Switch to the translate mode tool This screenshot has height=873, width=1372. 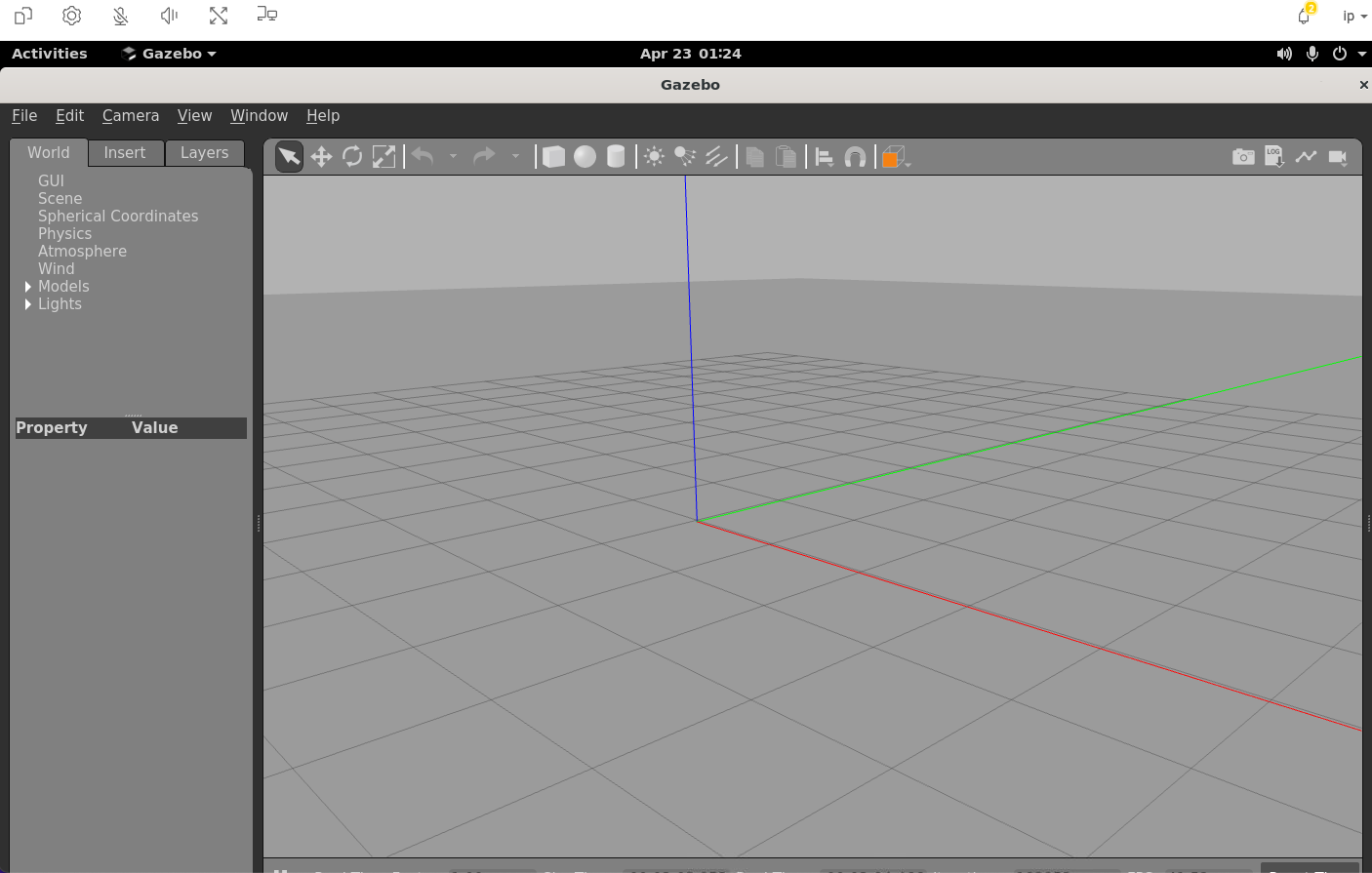point(321,156)
